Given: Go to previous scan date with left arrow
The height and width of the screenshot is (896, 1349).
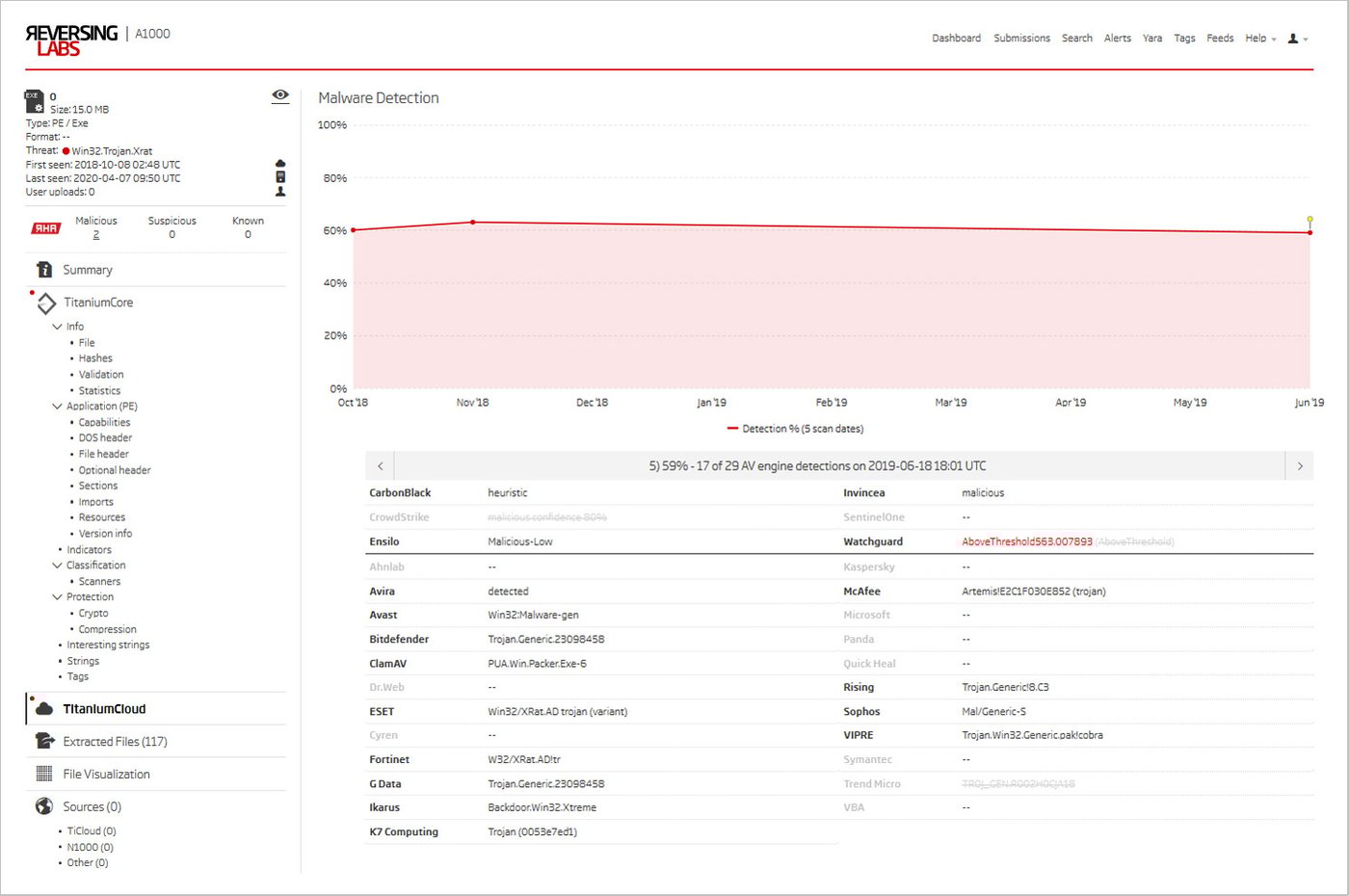Looking at the screenshot, I should 381,466.
